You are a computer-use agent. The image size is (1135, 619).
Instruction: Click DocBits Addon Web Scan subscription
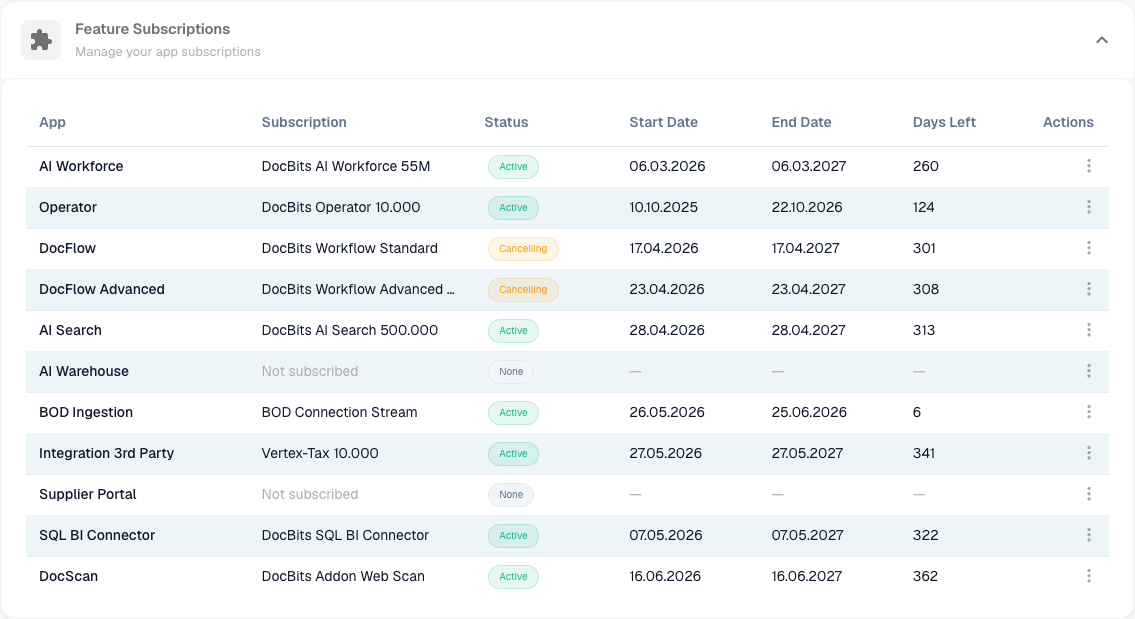[x=343, y=577]
